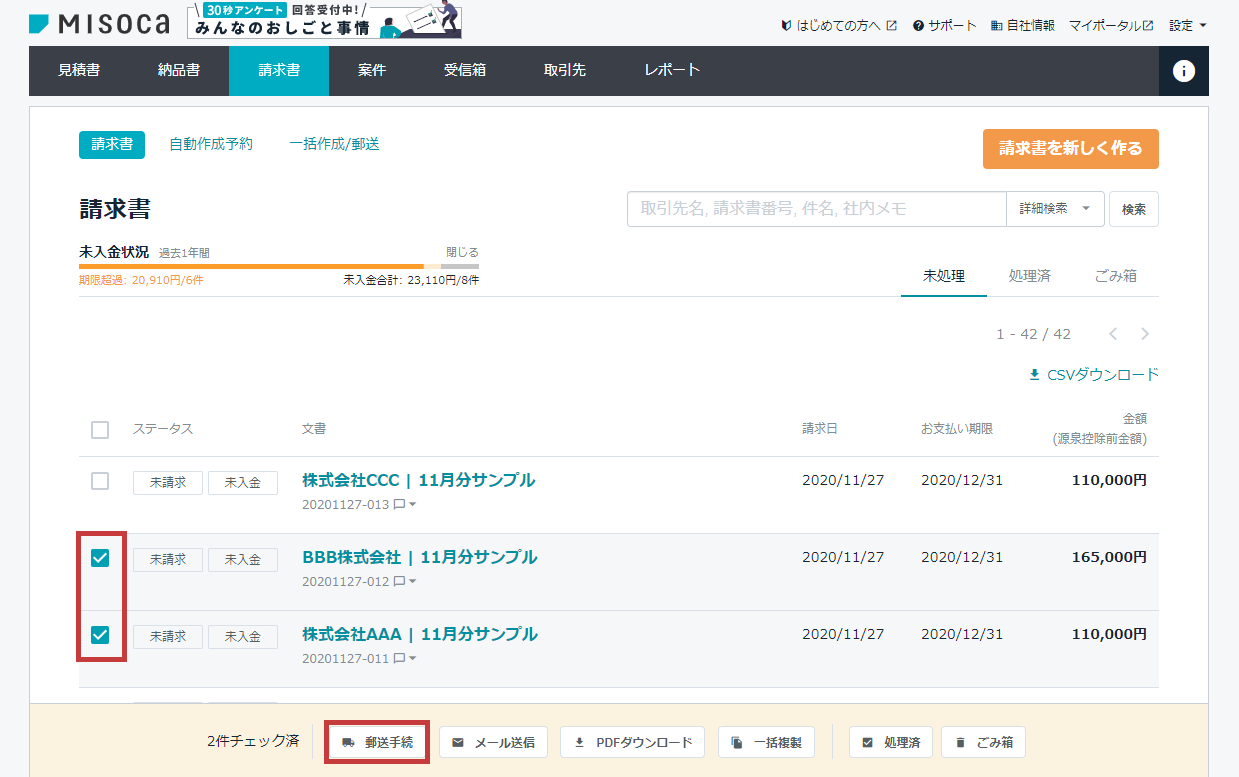The width and height of the screenshot is (1239, 777).
Task: Click 未入金 status on 株式会社CCC row
Action: tap(243, 483)
